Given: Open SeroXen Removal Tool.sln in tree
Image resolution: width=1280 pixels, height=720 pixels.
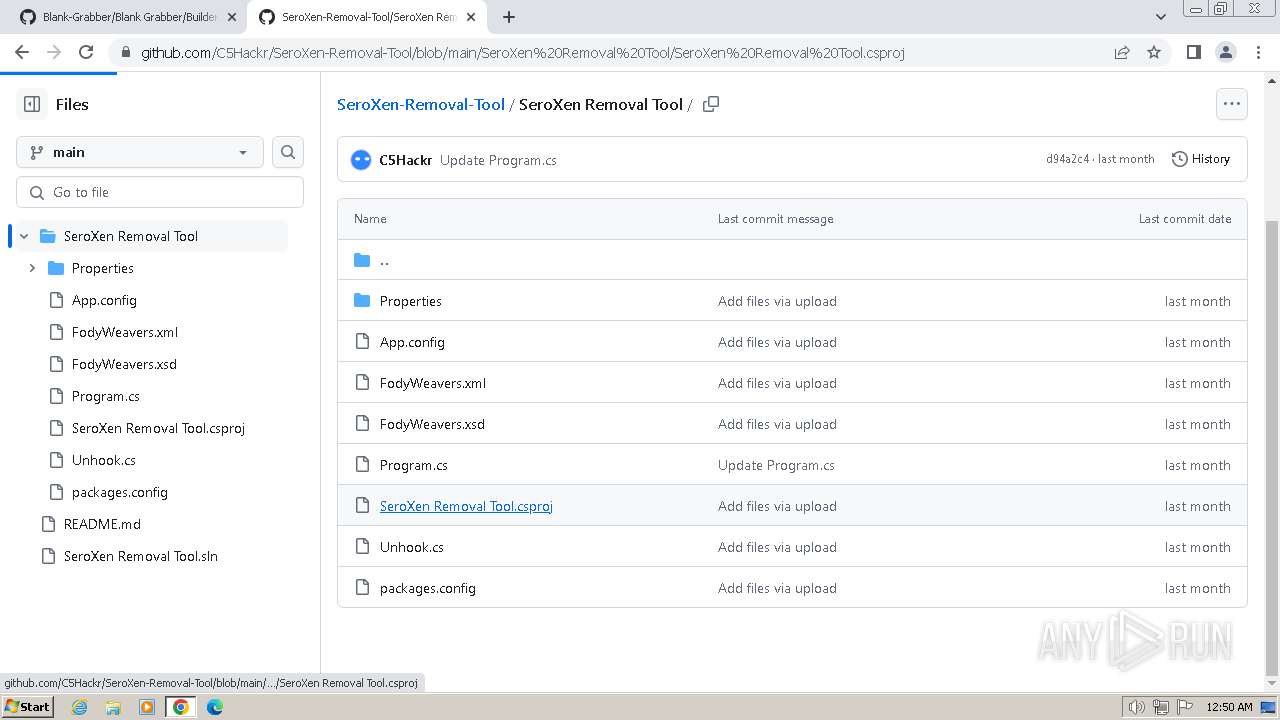Looking at the screenshot, I should tap(141, 556).
